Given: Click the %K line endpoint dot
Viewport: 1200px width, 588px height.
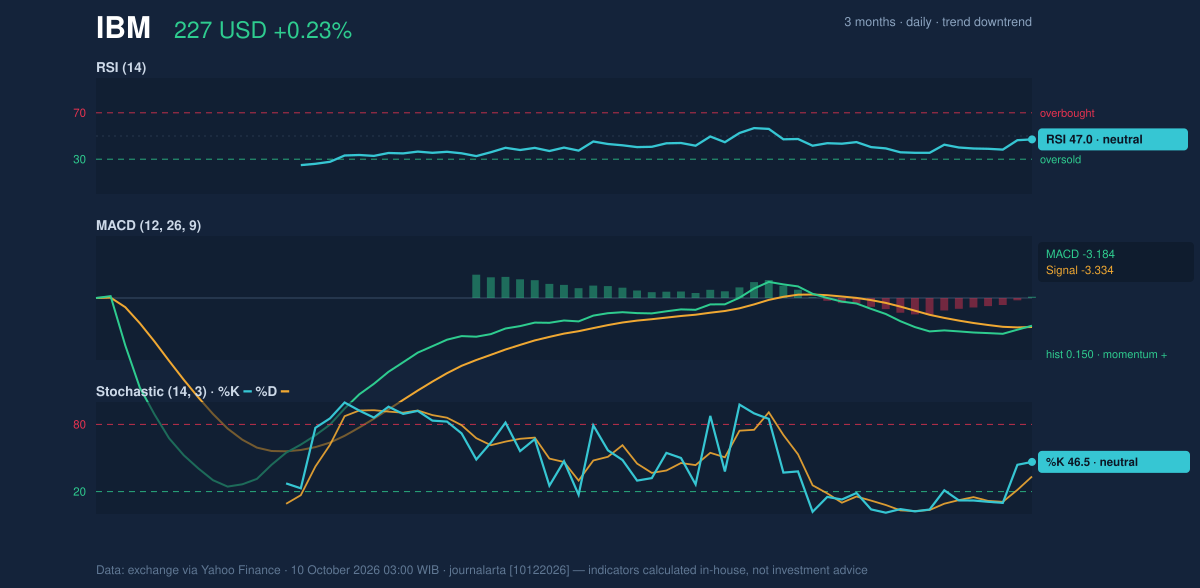Looking at the screenshot, I should click(1032, 462).
